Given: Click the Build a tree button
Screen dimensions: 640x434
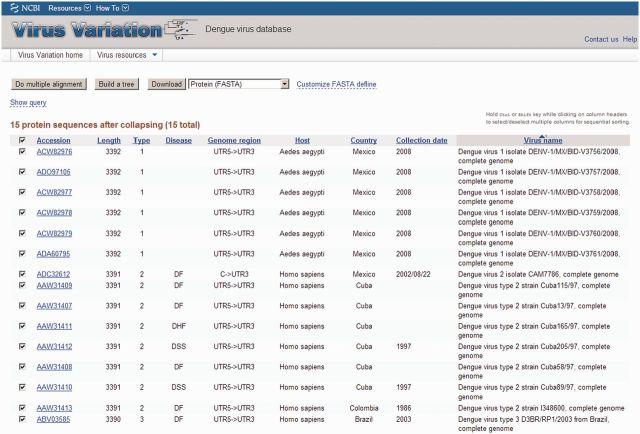Looking at the screenshot, I should (x=118, y=84).
